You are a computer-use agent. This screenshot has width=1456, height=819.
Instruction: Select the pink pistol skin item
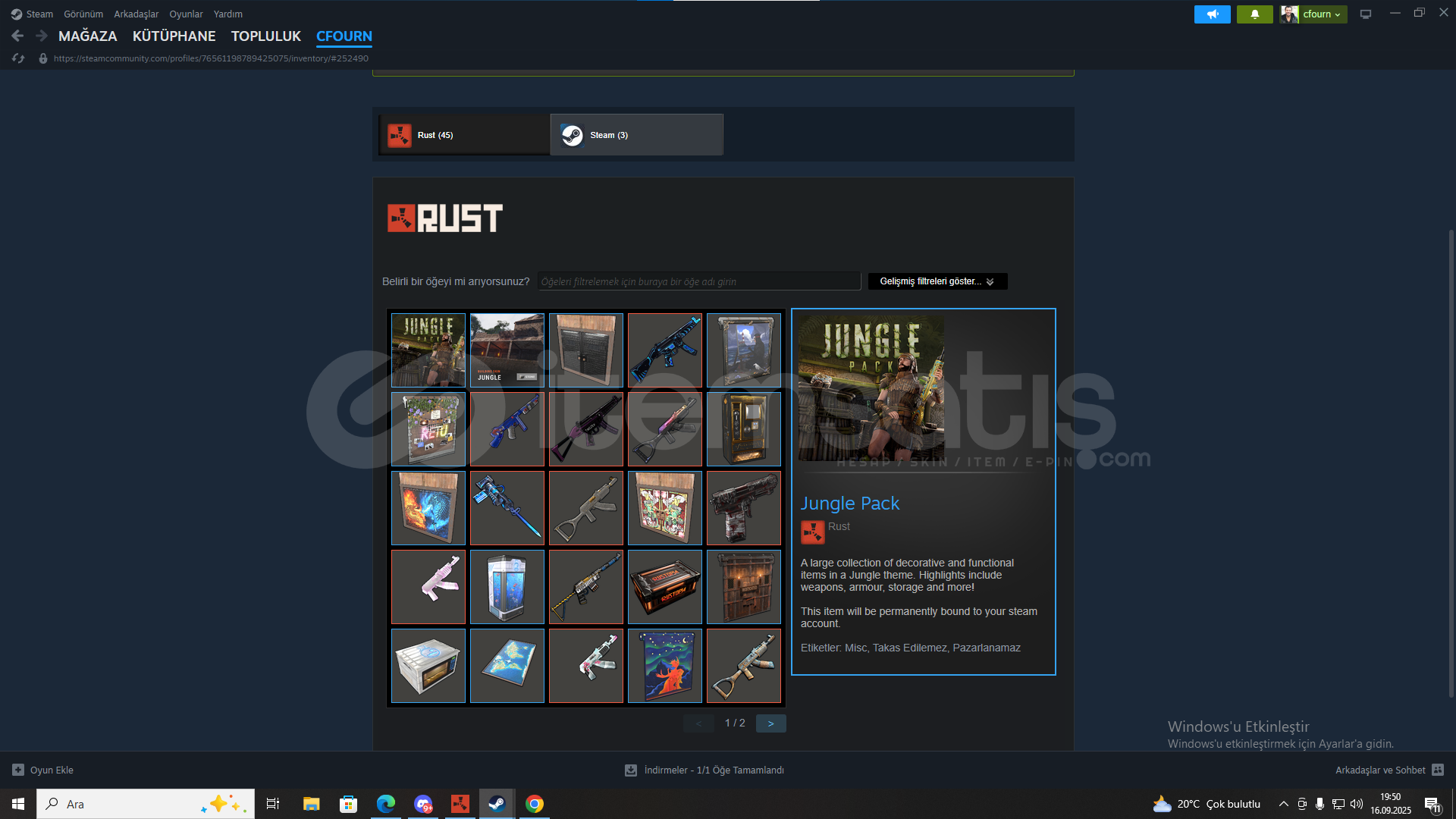pos(428,587)
